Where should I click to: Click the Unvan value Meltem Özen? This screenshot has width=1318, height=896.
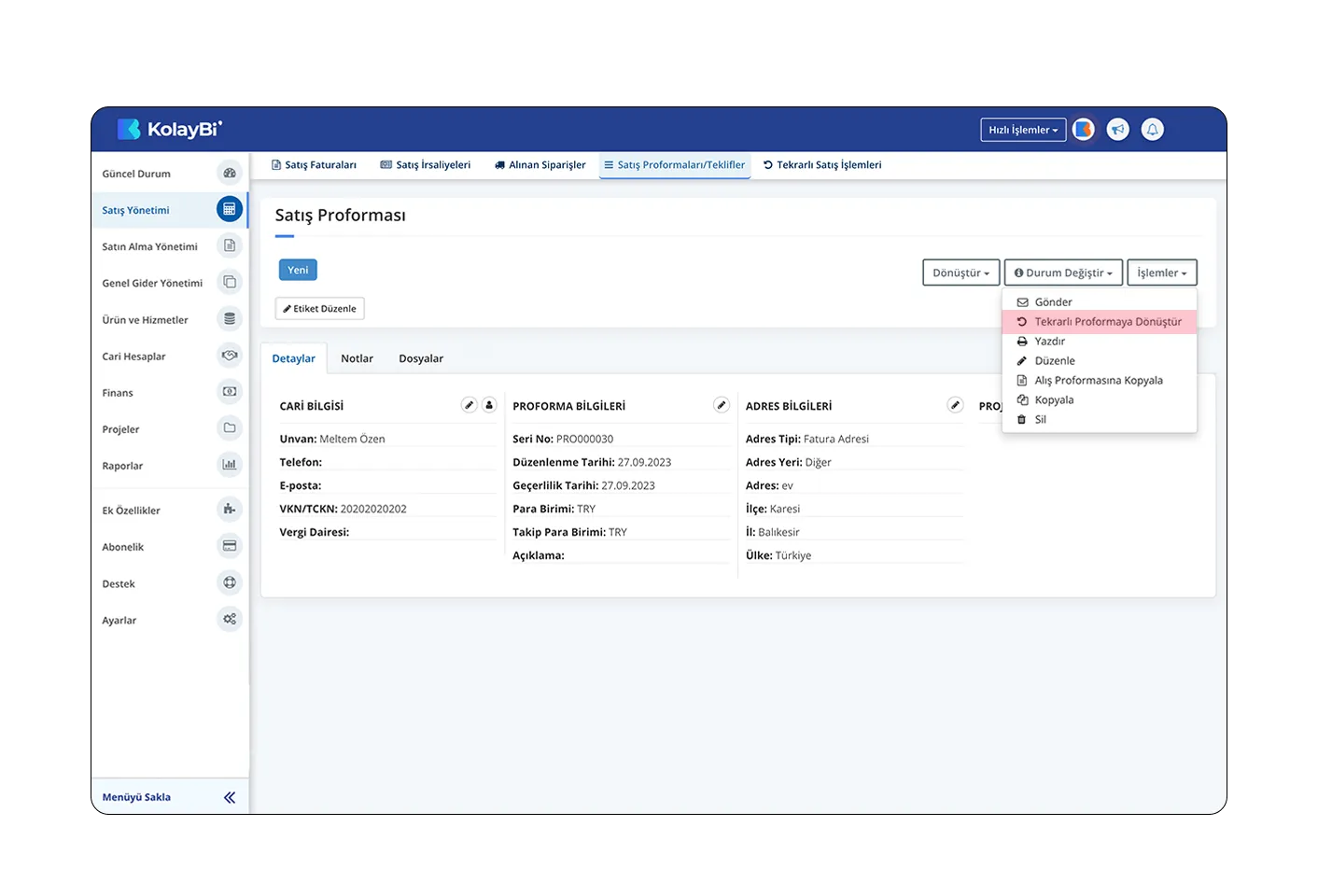click(352, 439)
